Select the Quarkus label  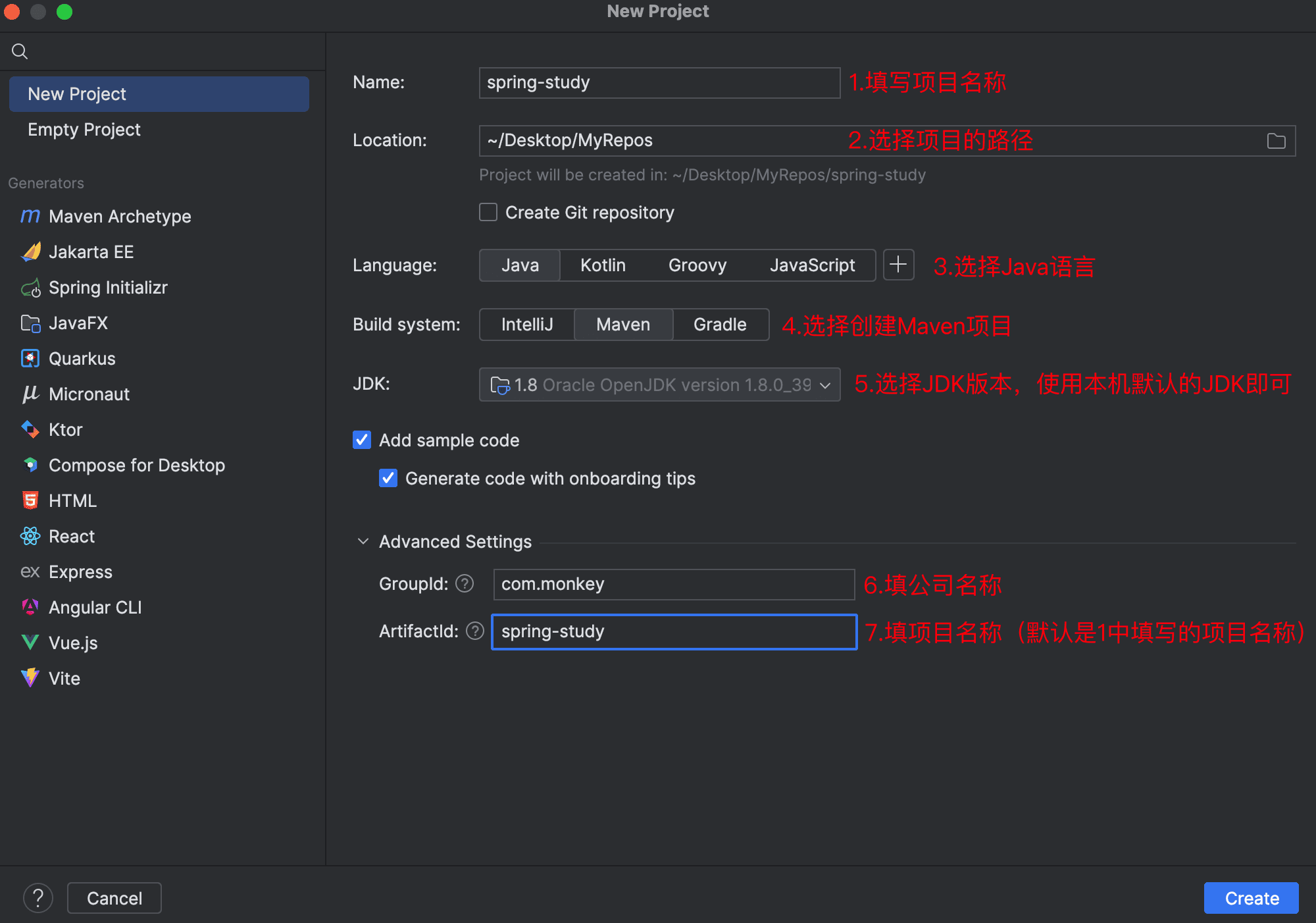click(82, 359)
